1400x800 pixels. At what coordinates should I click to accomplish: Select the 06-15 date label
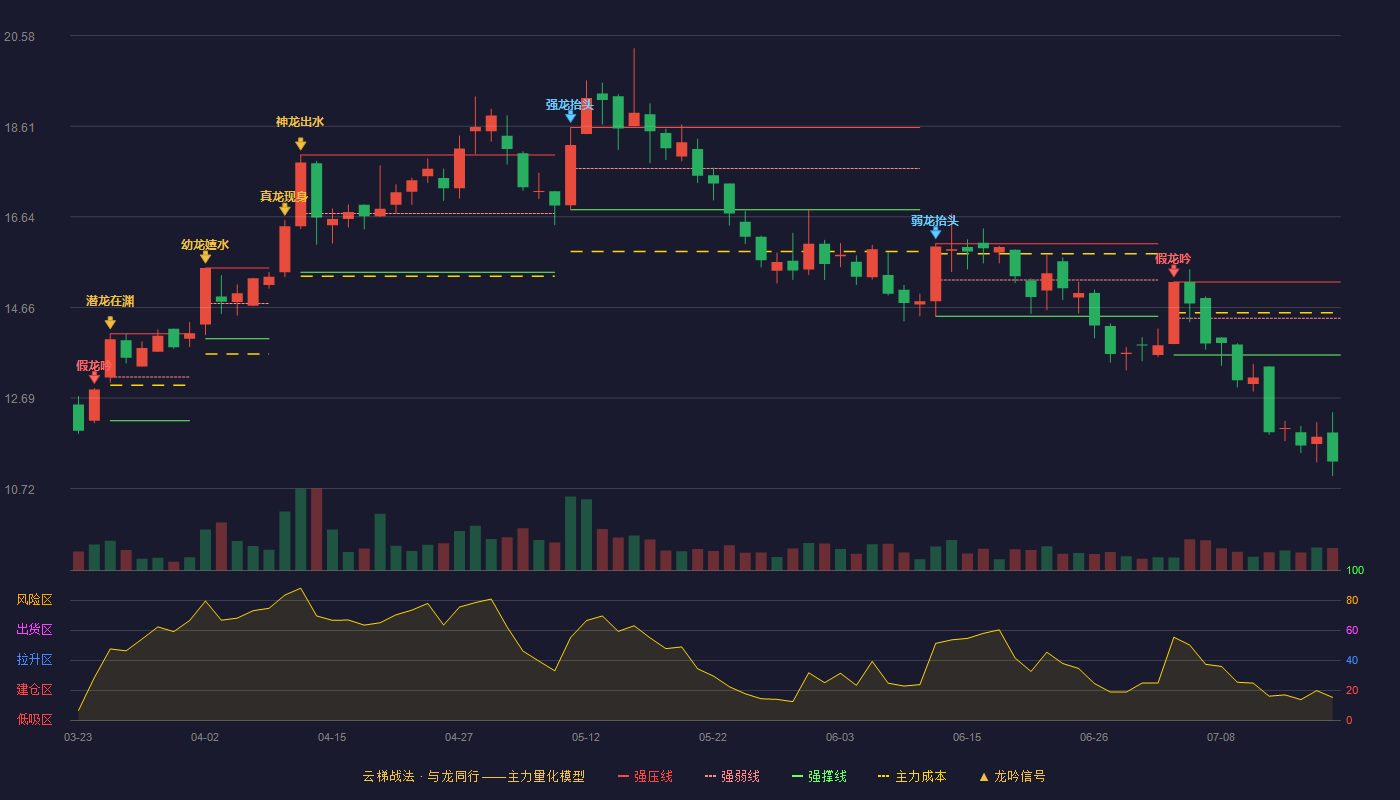967,737
